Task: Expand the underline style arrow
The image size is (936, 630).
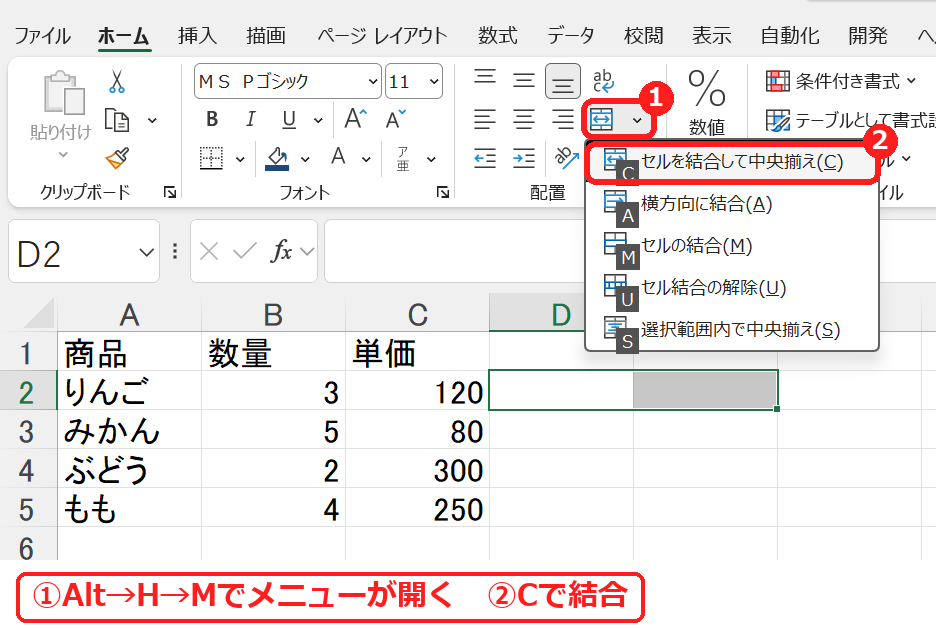Action: tap(318, 121)
